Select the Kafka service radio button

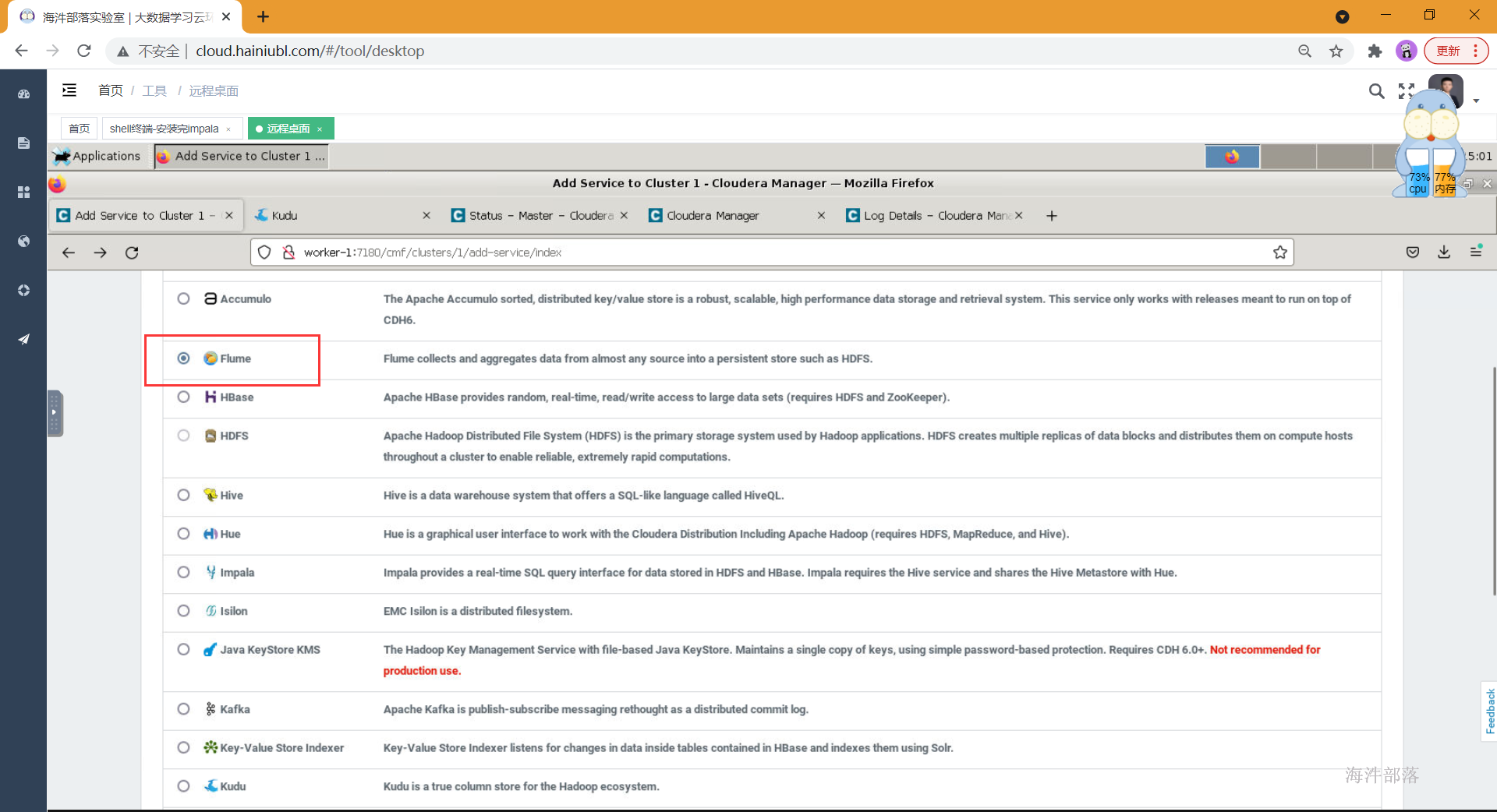coord(183,709)
